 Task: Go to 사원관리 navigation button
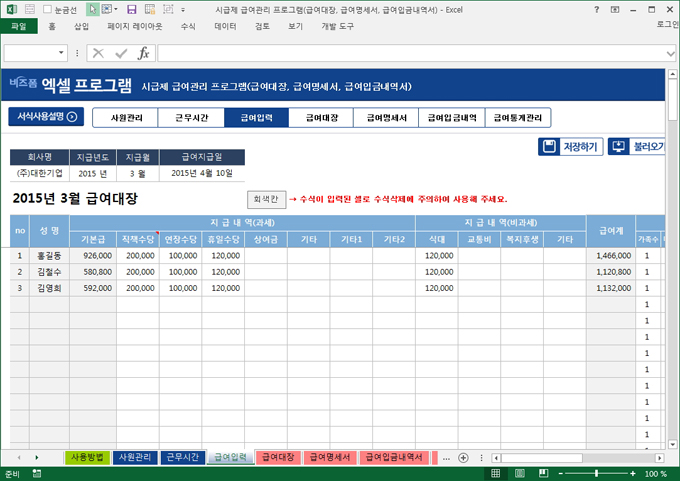(126, 118)
